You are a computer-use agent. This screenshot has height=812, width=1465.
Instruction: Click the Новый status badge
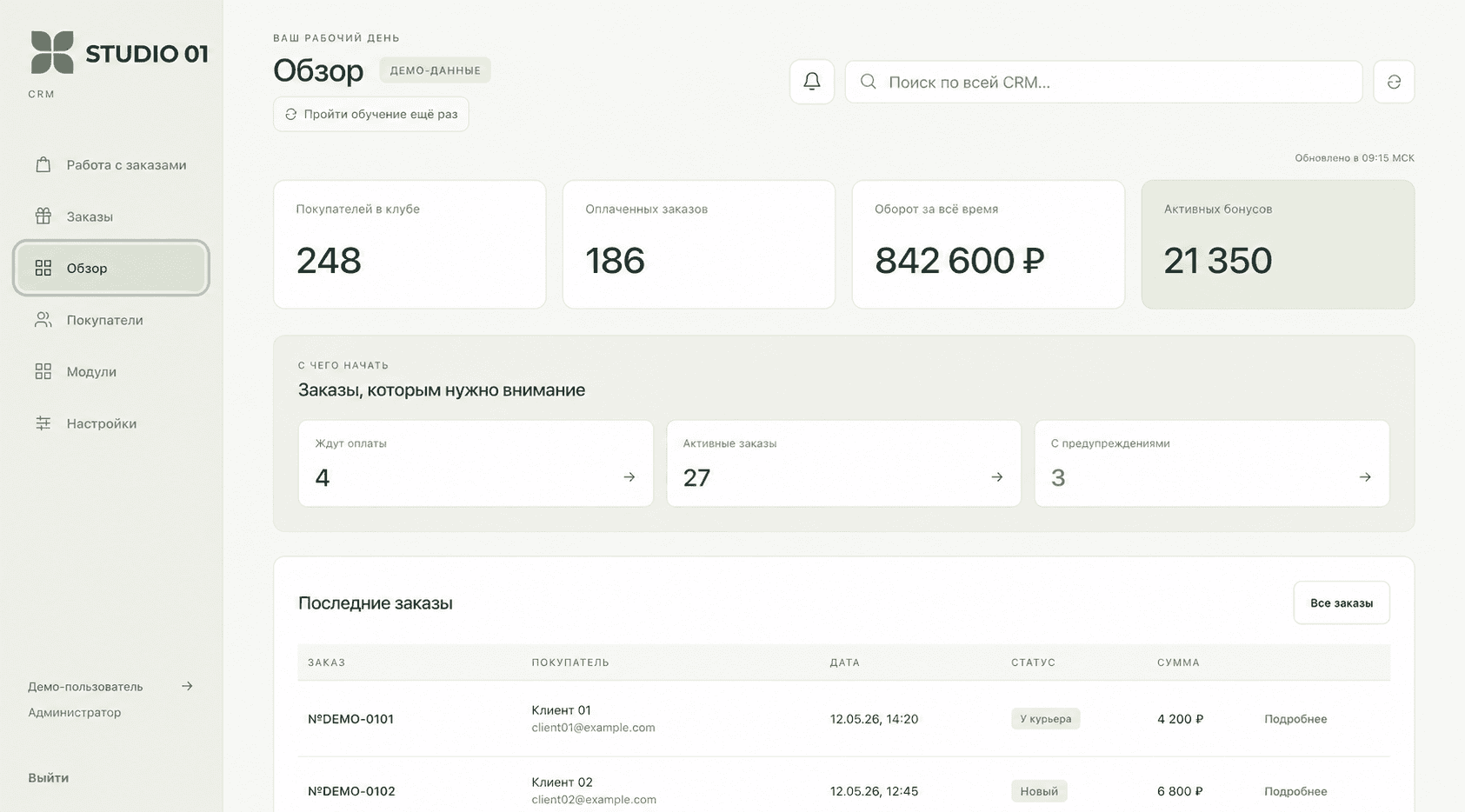1039,791
